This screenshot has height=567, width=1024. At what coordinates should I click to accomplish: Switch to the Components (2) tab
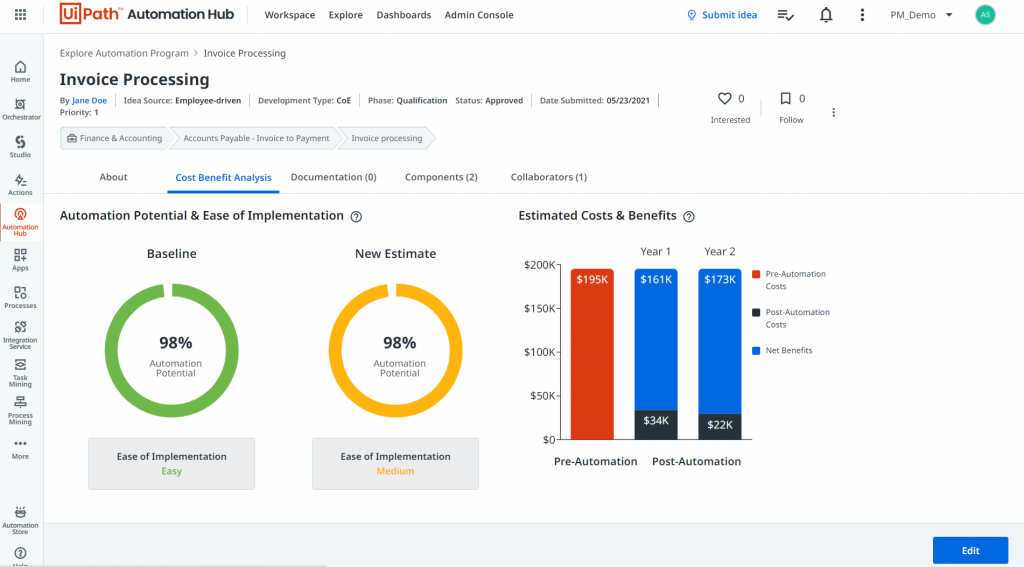pos(441,177)
